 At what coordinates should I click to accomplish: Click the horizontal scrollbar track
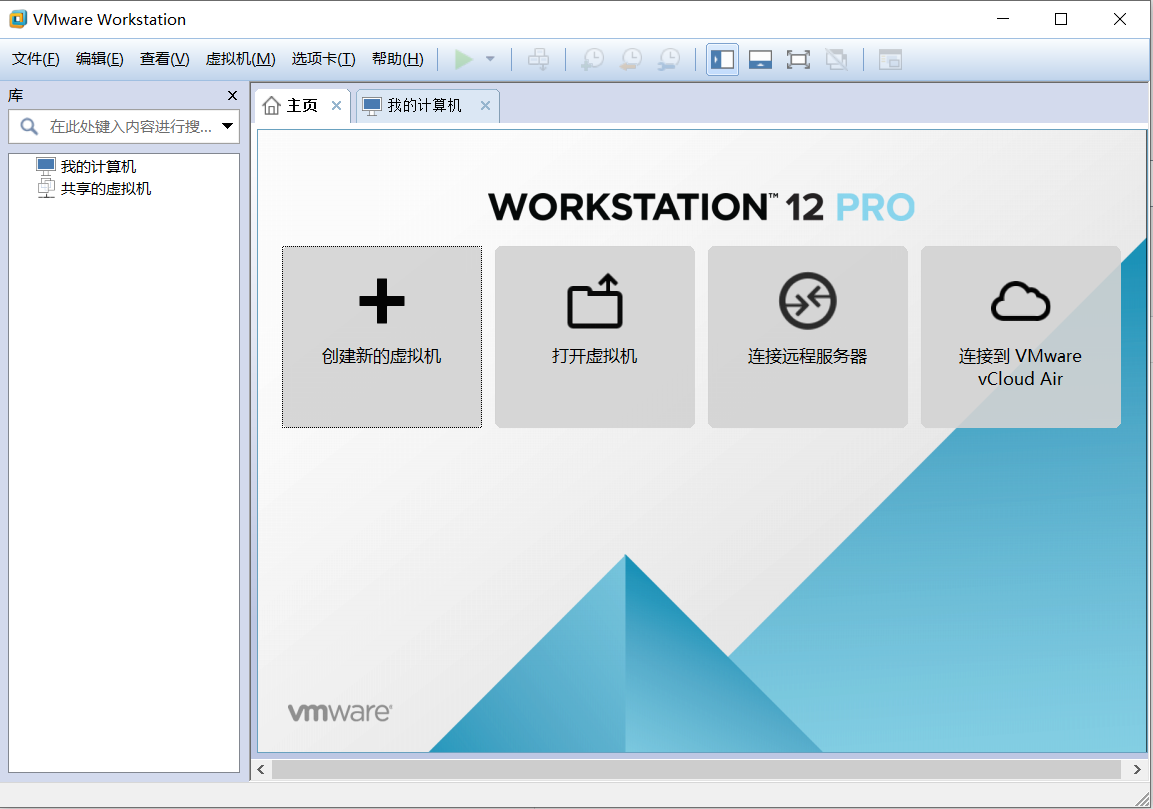pos(696,769)
